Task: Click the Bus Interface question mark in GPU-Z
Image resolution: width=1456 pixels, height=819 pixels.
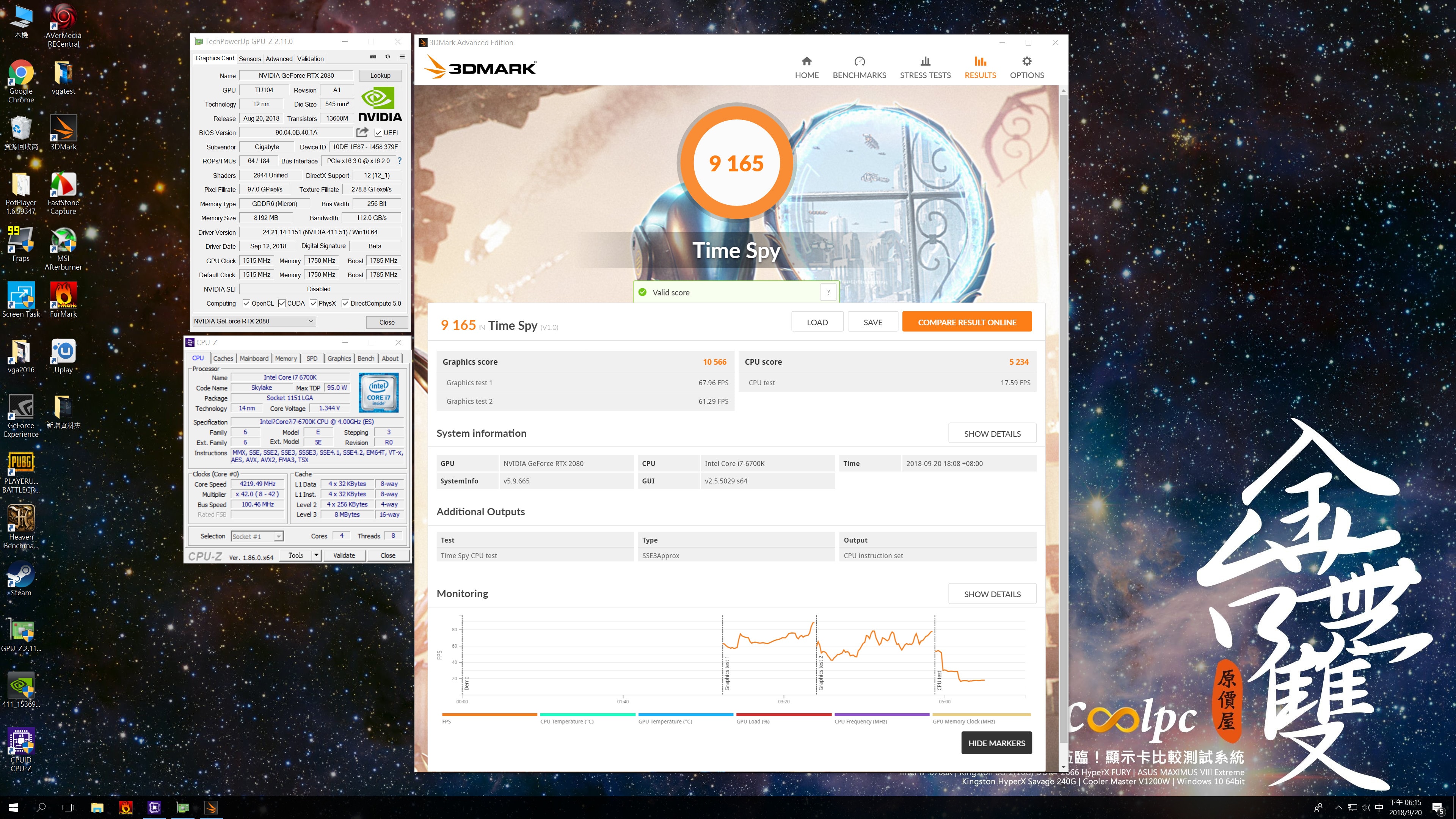Action: click(400, 160)
